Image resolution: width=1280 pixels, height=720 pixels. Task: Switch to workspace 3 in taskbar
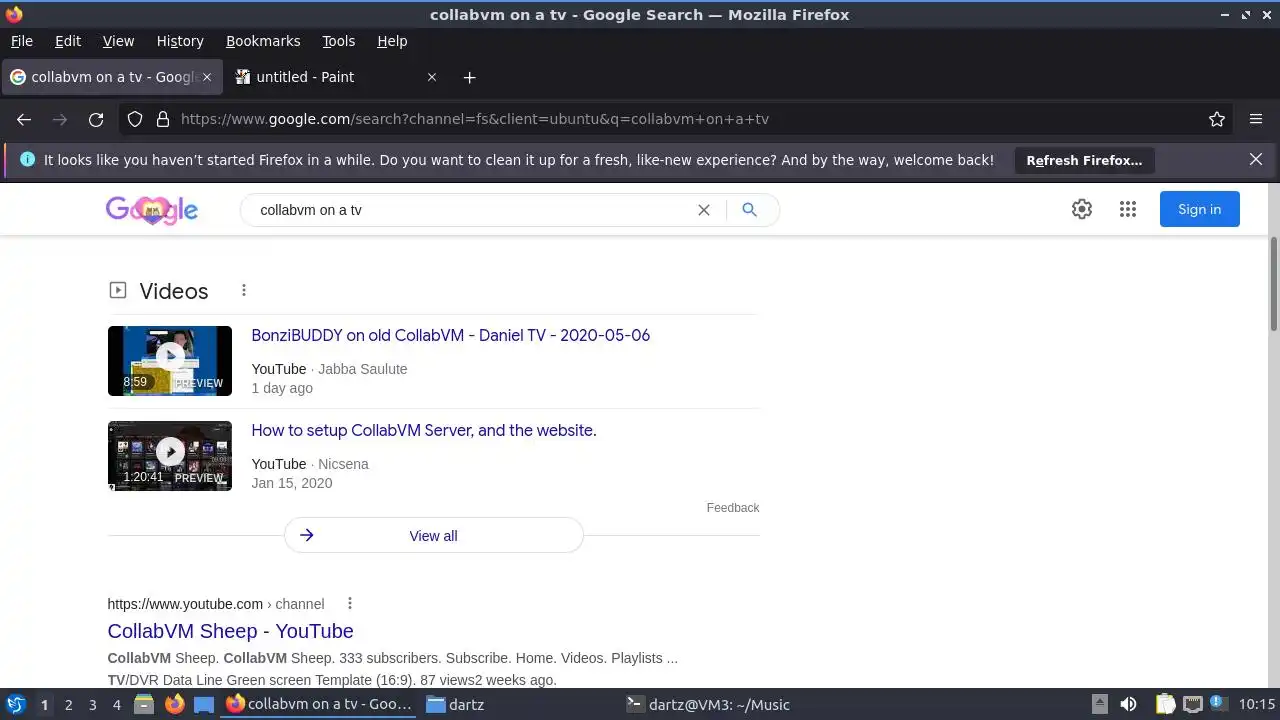(92, 705)
